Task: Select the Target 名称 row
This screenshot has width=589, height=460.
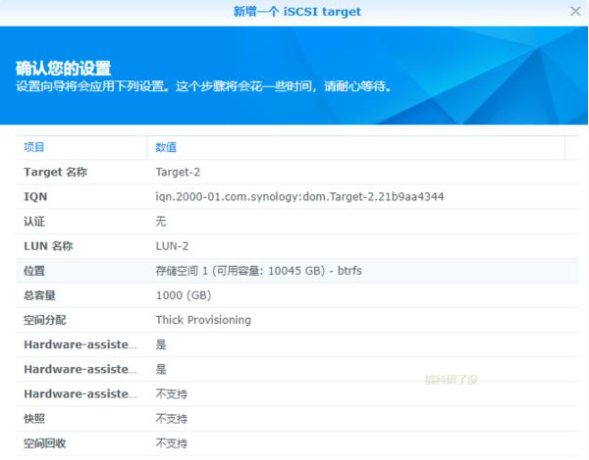Action: pos(297,172)
